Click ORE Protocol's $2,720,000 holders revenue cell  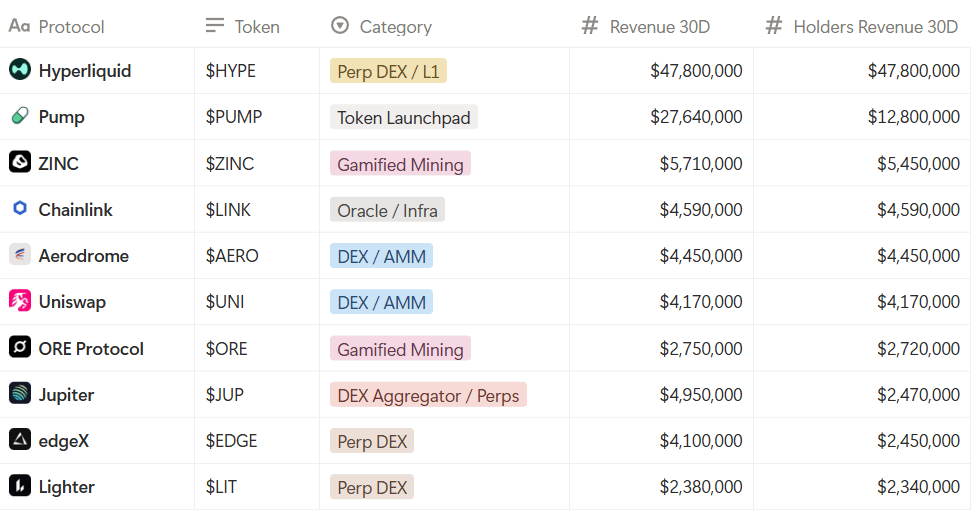point(862,348)
